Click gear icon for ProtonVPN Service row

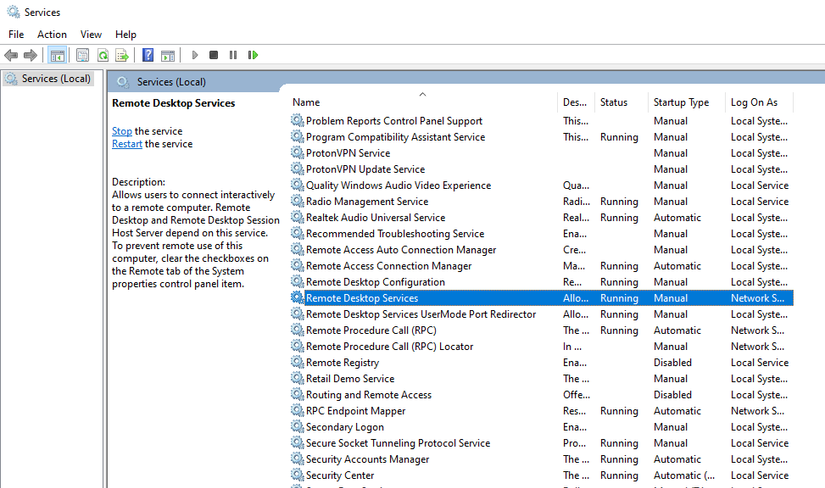tap(297, 153)
